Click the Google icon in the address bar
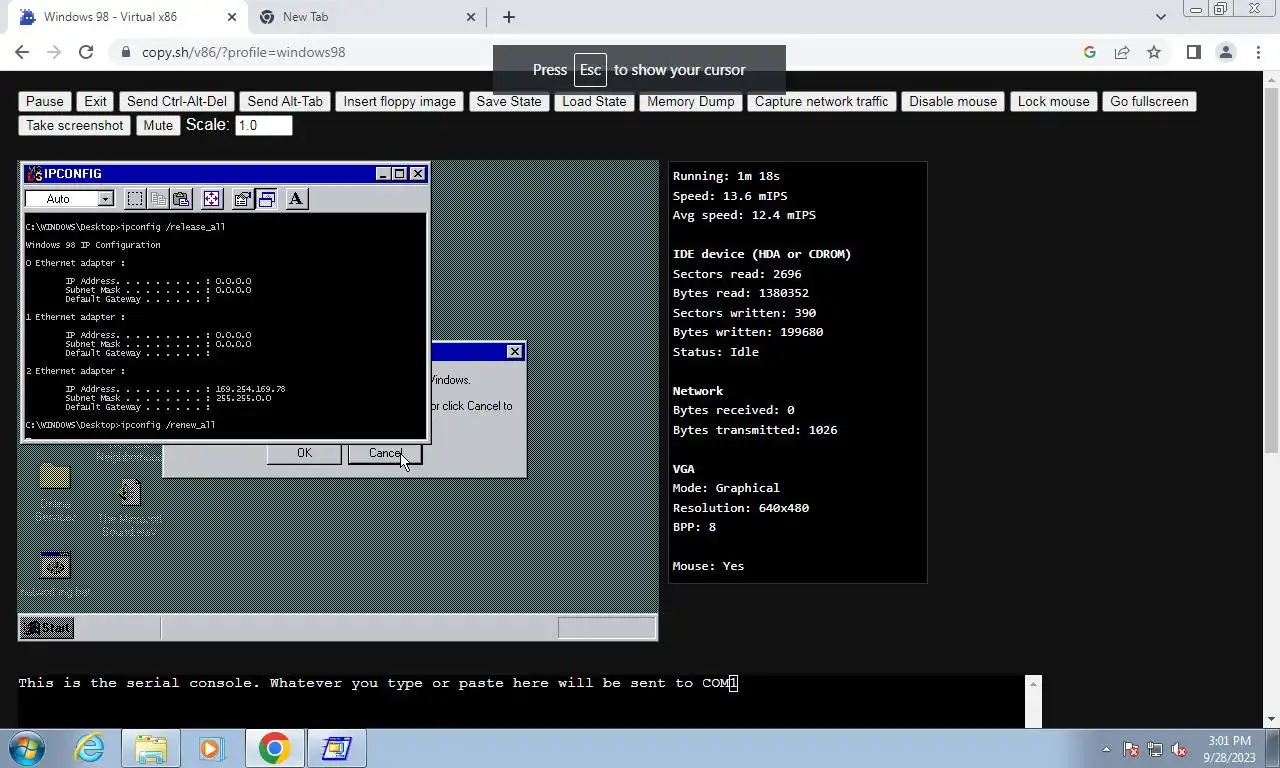The height and width of the screenshot is (768, 1280). click(1090, 52)
